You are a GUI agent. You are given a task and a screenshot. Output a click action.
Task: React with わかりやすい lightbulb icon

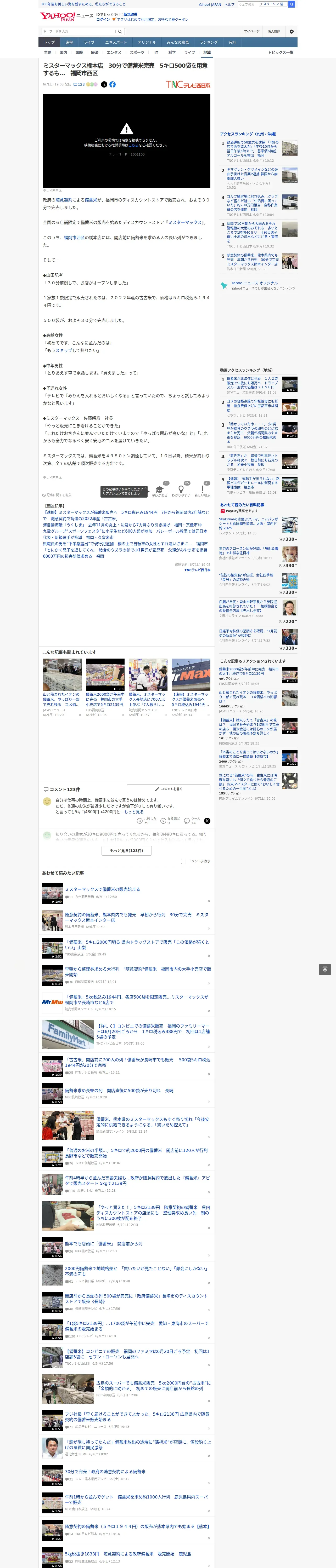click(x=181, y=489)
